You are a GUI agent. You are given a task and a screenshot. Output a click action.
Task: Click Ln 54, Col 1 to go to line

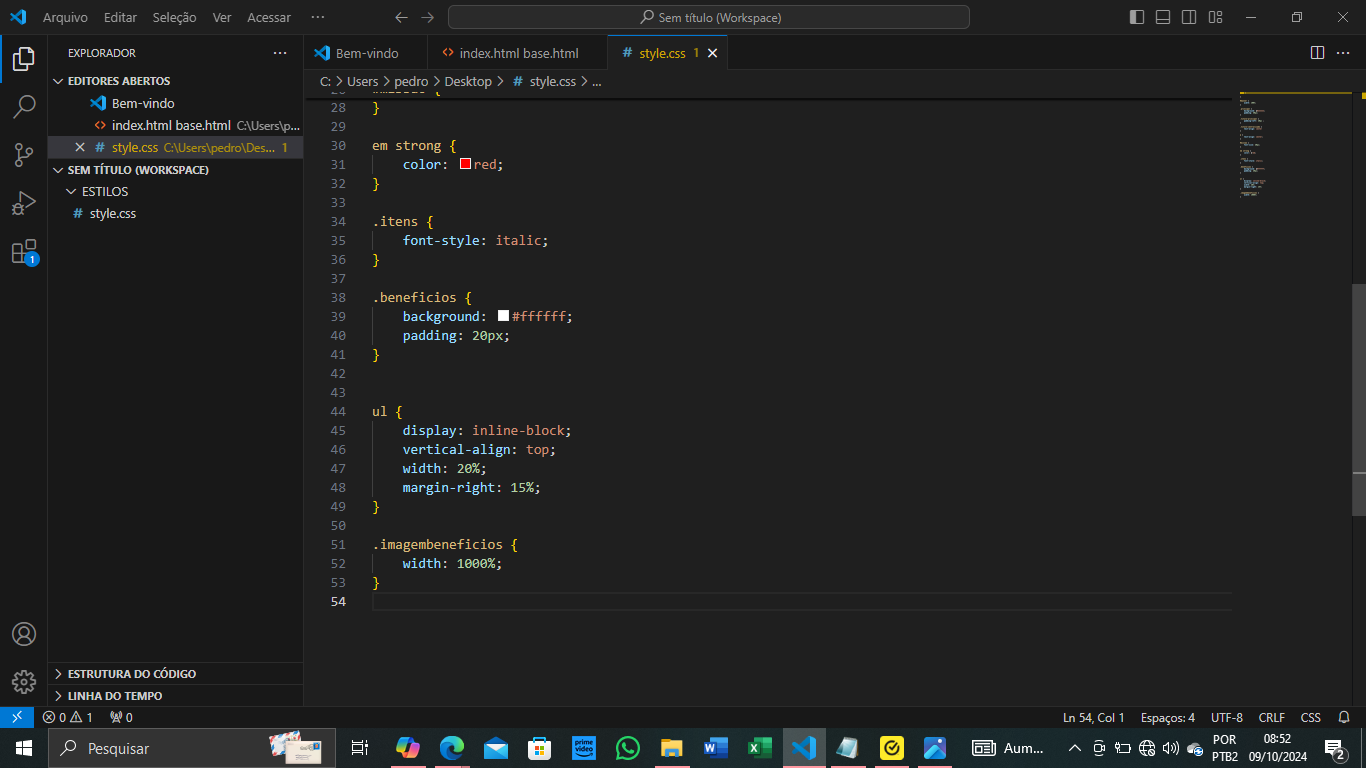pyautogui.click(x=1093, y=717)
